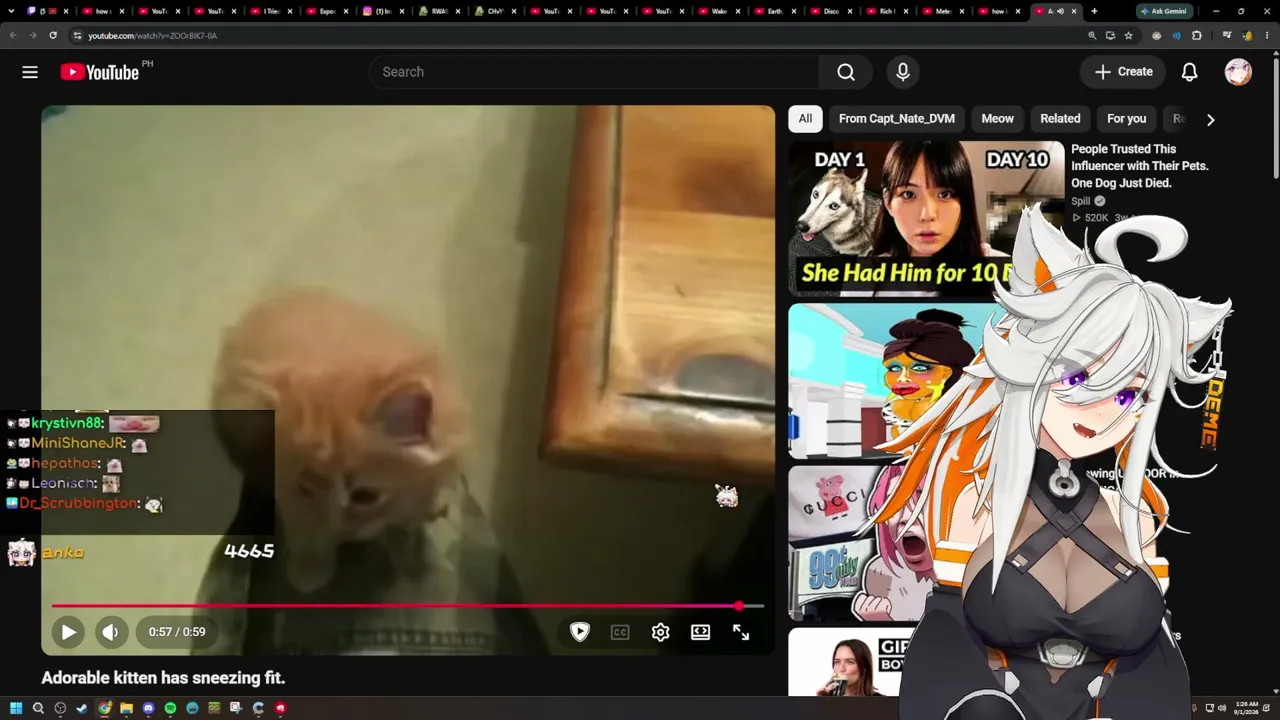The height and width of the screenshot is (720, 1280).
Task: Select the All filter chip
Action: (x=805, y=119)
